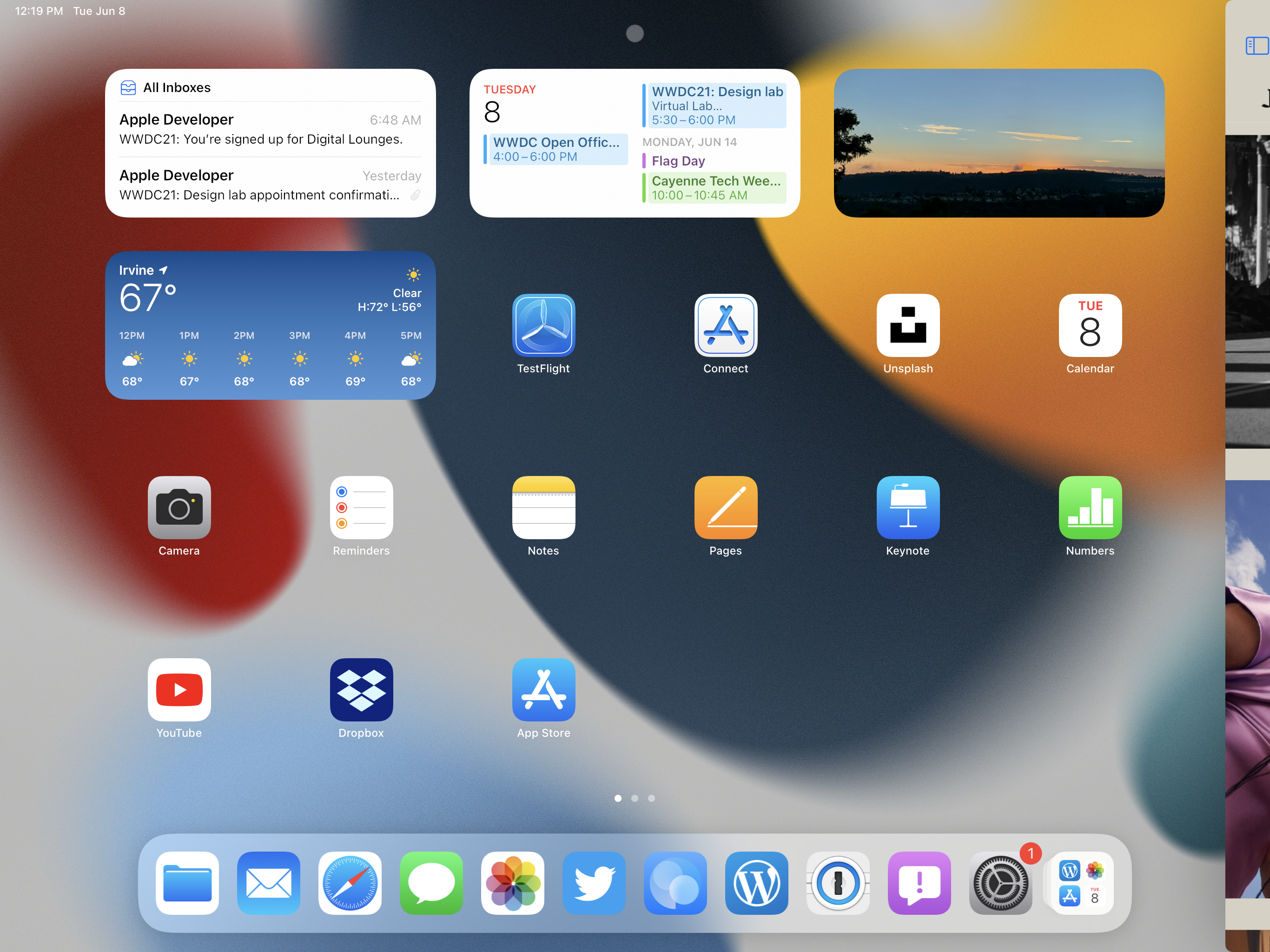Open the sunset photo widget
The height and width of the screenshot is (952, 1270).
coord(999,143)
